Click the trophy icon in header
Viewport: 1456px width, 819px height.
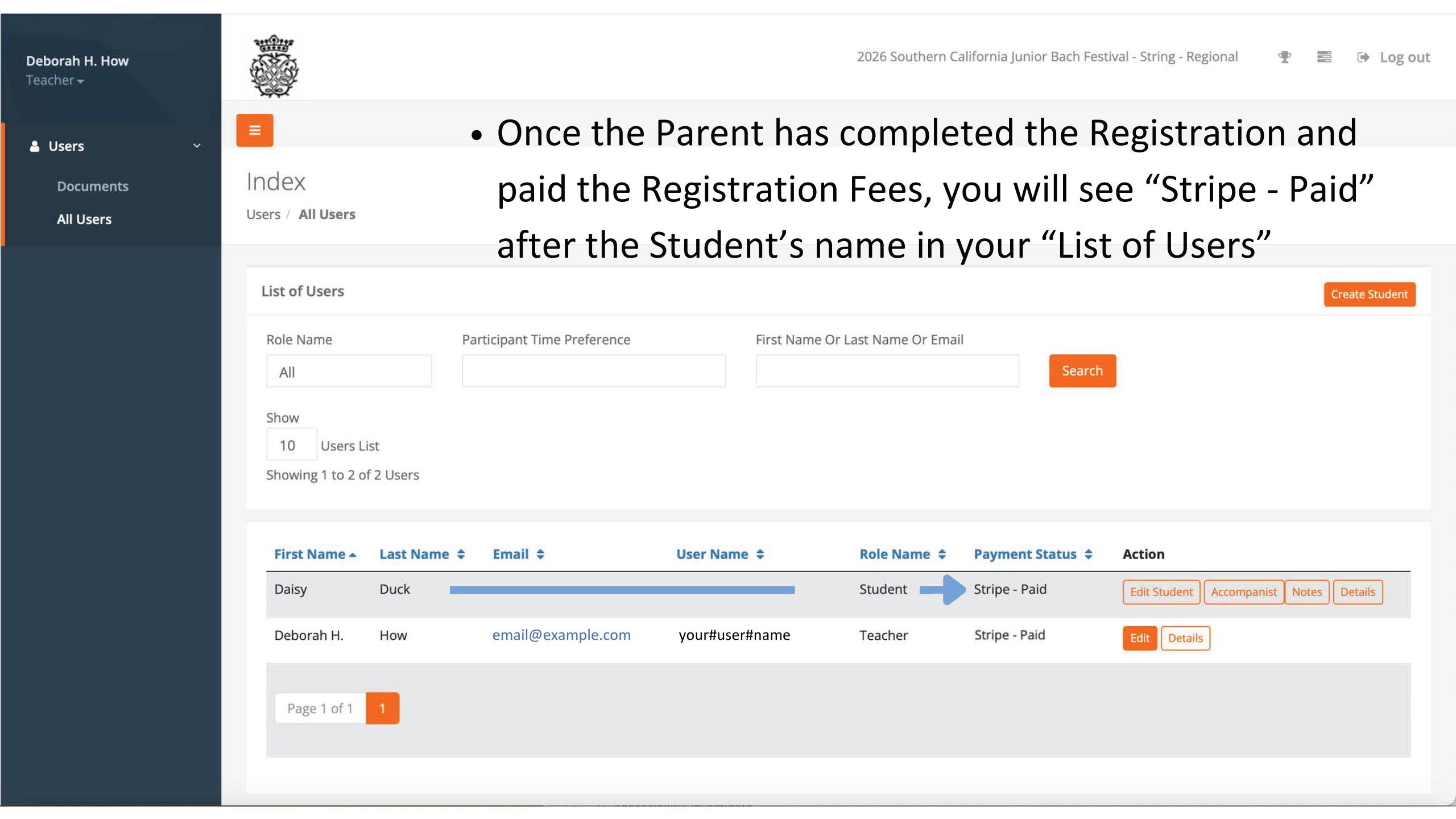point(1284,57)
